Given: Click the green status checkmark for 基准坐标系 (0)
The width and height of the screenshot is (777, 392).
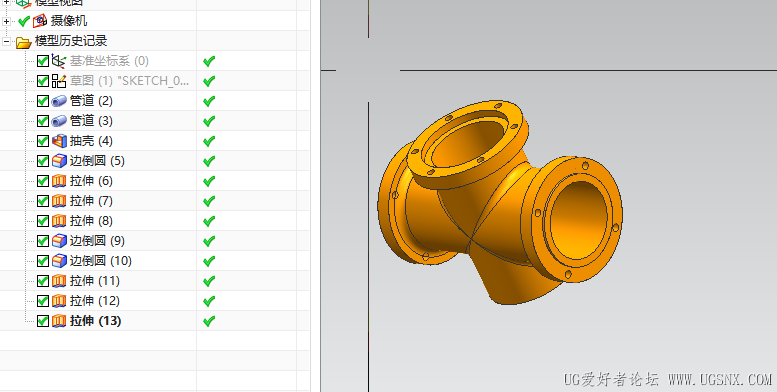Looking at the screenshot, I should point(209,61).
